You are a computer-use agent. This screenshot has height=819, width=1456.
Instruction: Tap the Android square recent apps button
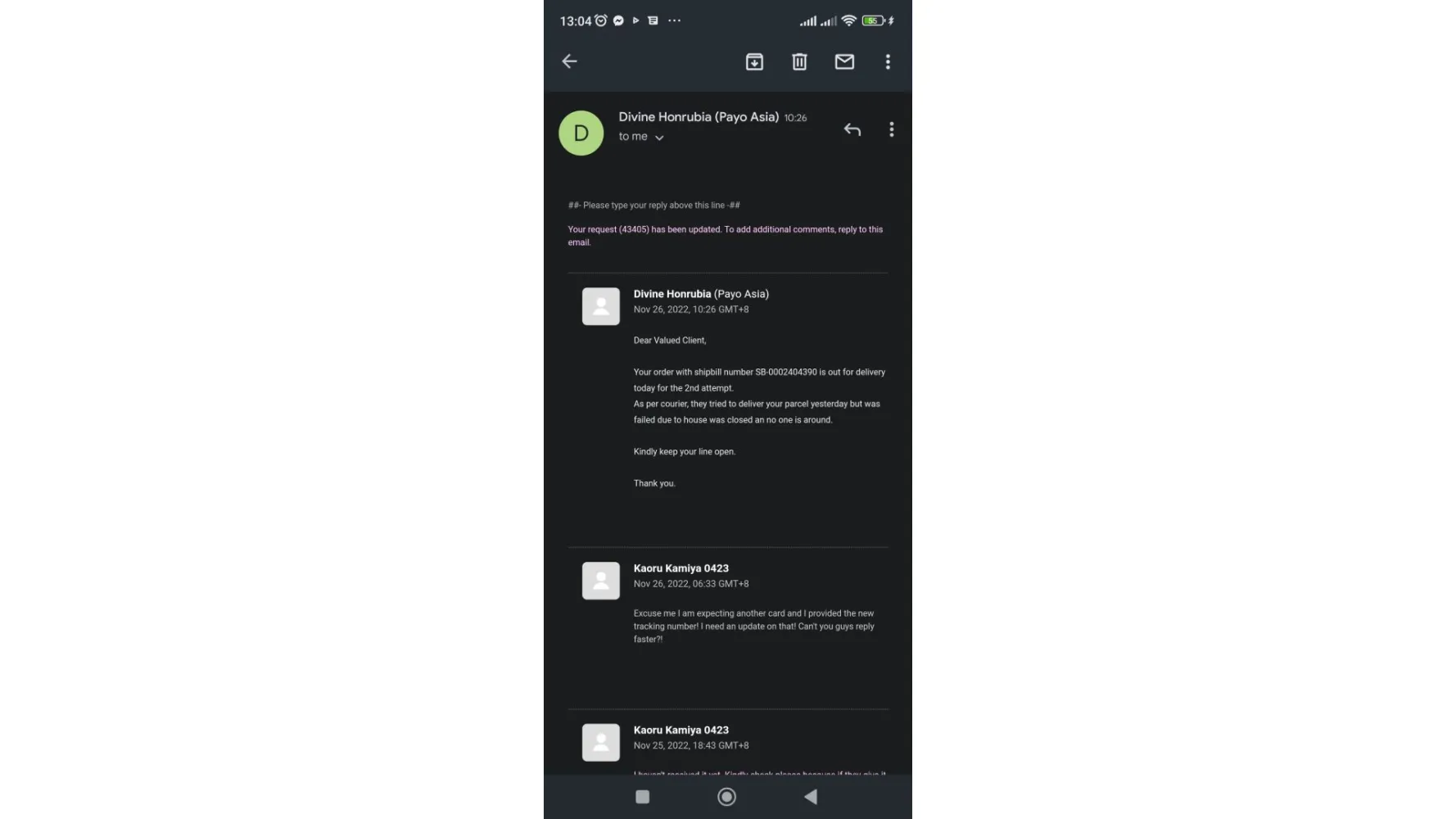pyautogui.click(x=643, y=797)
